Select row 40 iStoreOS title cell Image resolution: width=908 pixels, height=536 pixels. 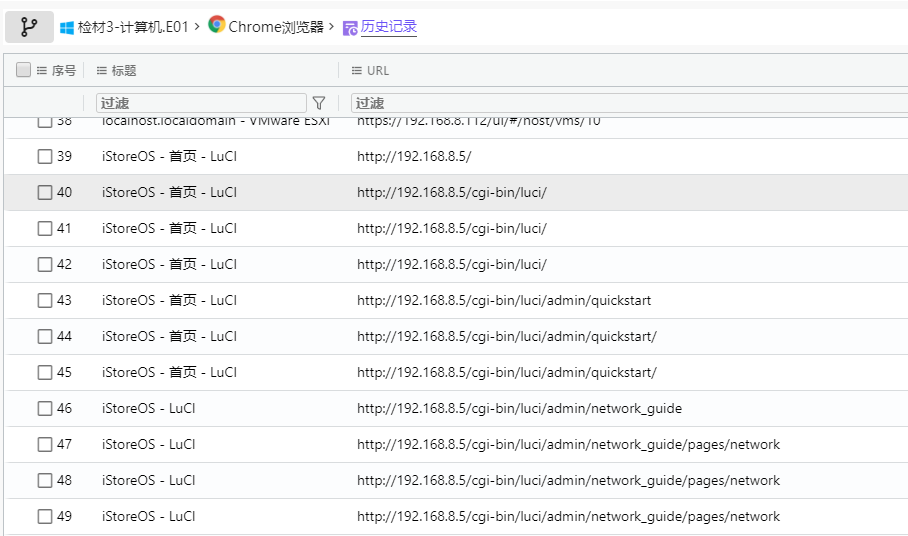tap(169, 192)
